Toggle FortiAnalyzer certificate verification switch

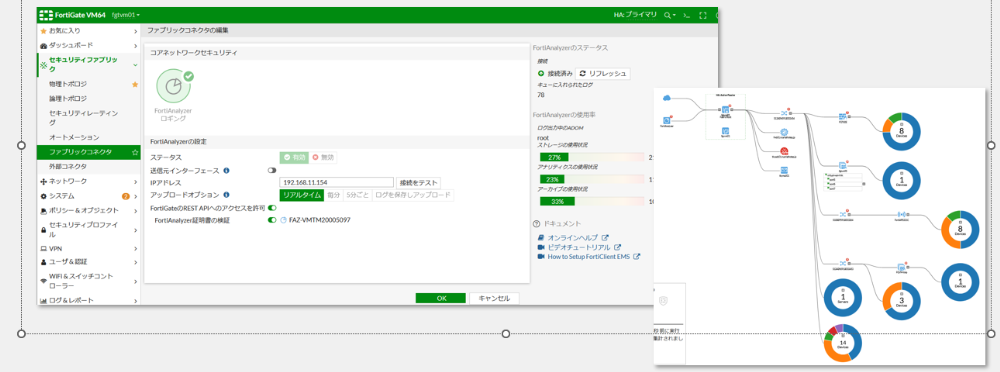272,219
